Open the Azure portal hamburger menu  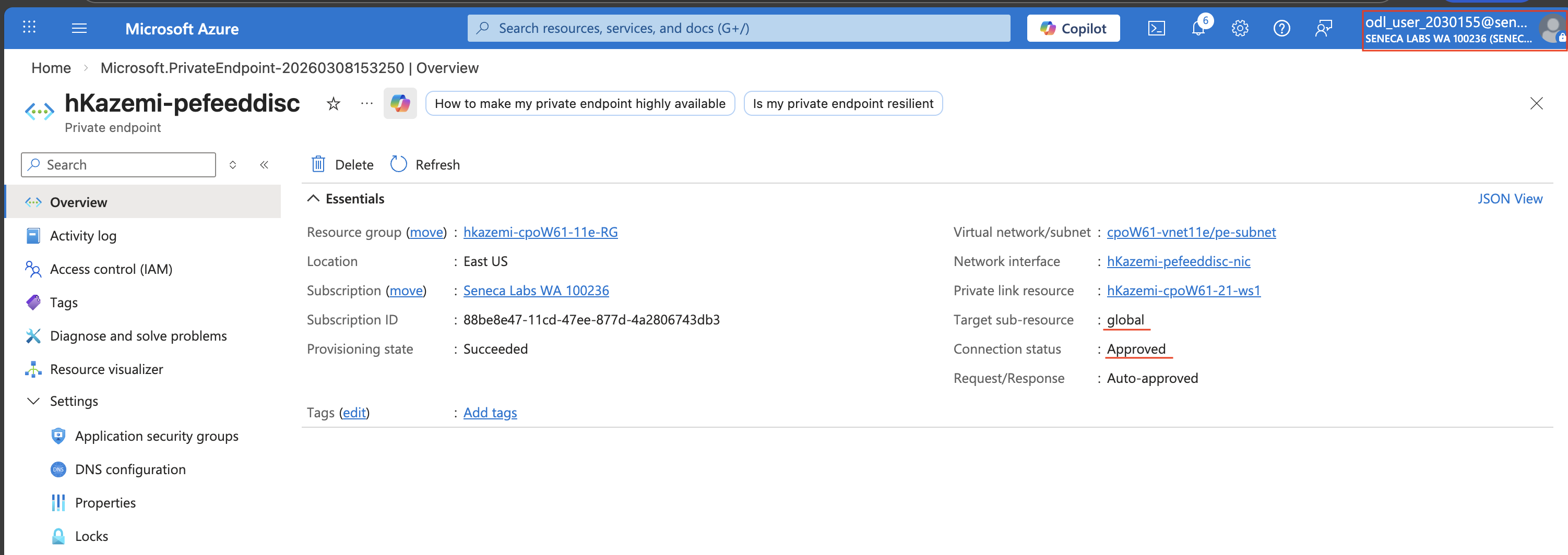(79, 29)
